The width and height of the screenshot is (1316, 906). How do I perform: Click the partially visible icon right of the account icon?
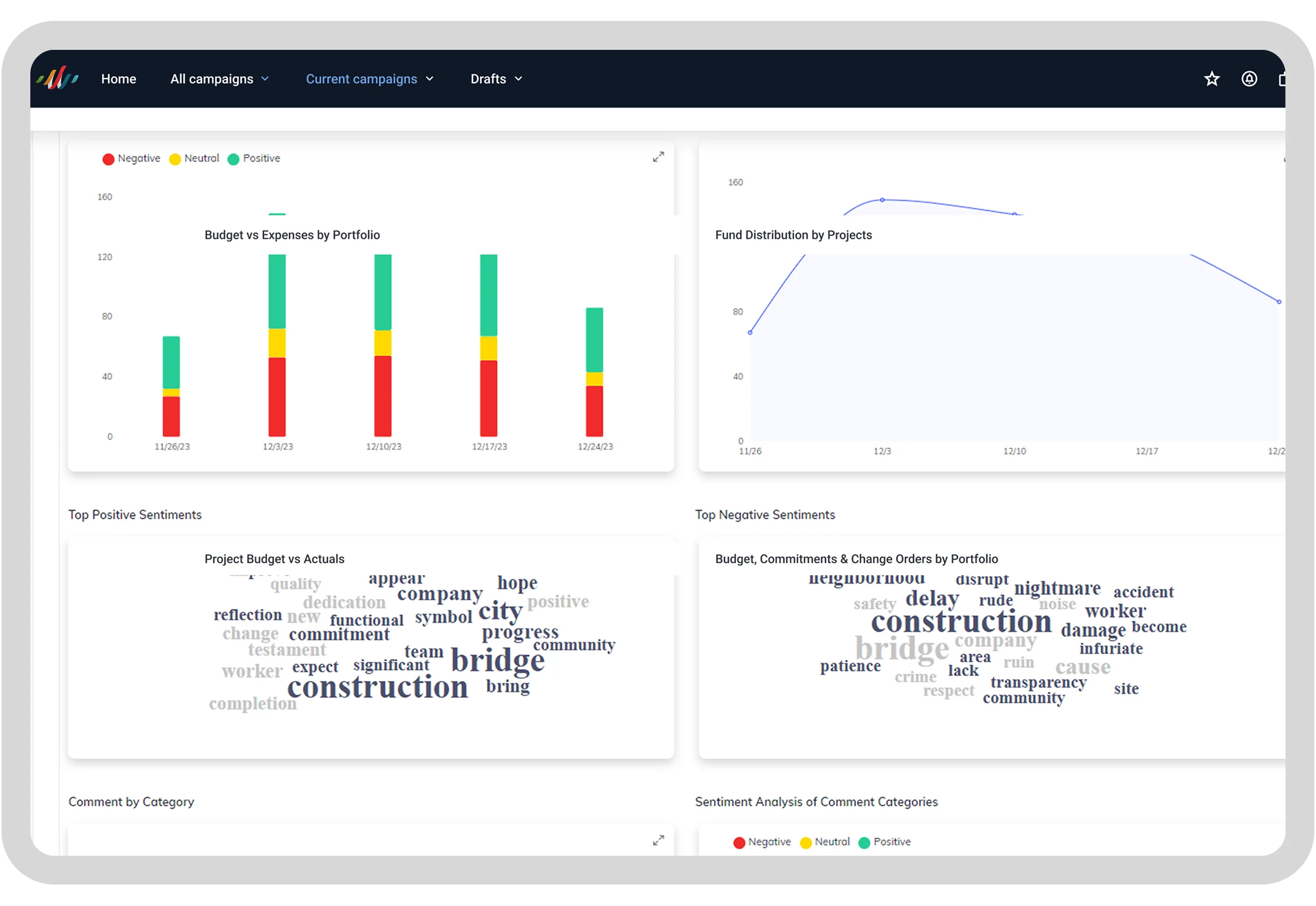(1282, 79)
